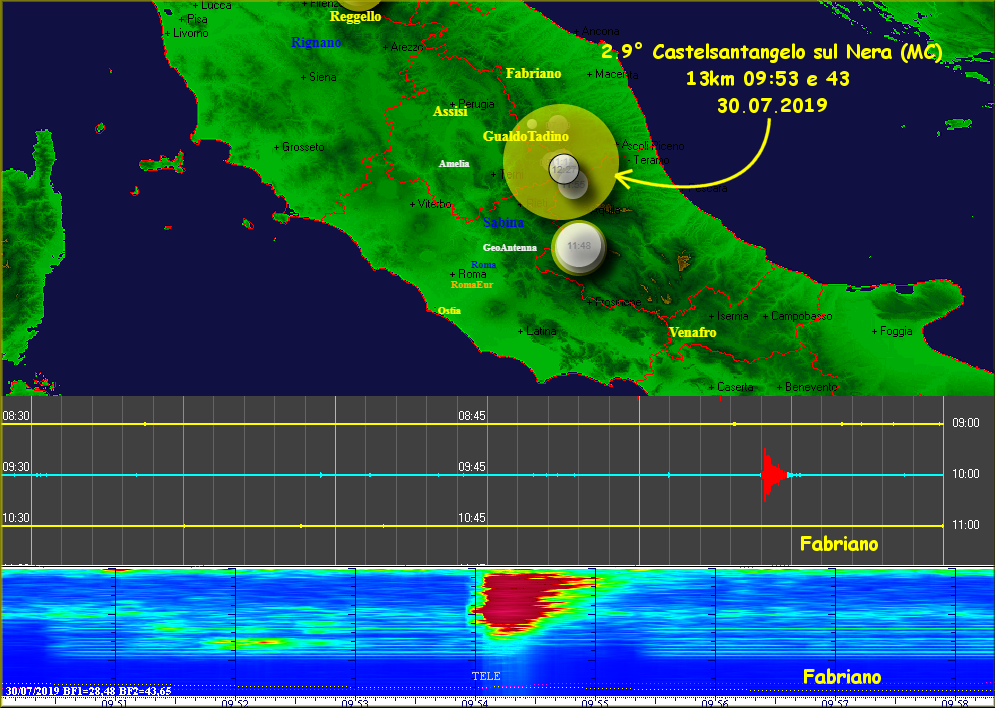Select the Assisi station label
This screenshot has height=708, width=995.
[x=450, y=112]
